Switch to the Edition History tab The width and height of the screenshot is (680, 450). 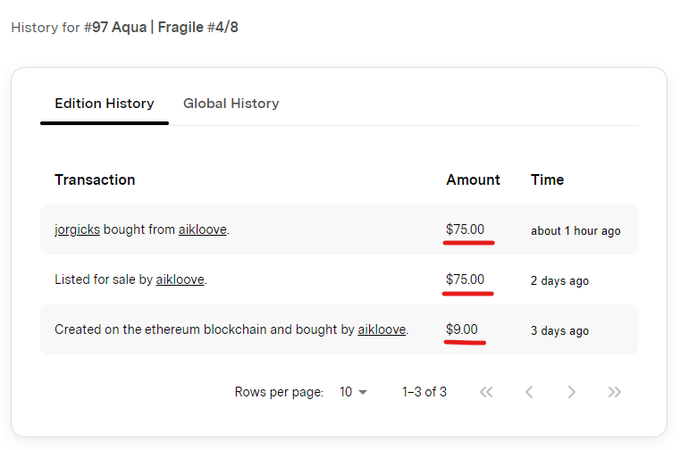click(x=104, y=103)
